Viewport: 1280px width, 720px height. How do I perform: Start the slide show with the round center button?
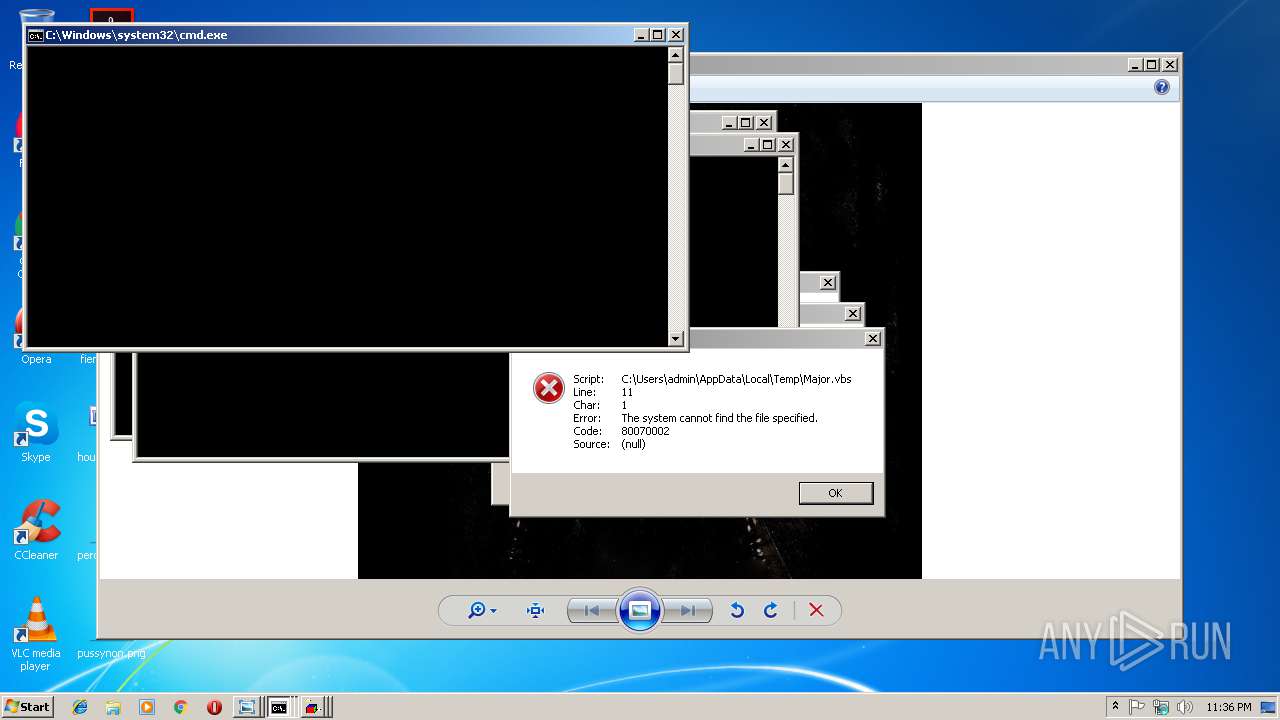640,610
